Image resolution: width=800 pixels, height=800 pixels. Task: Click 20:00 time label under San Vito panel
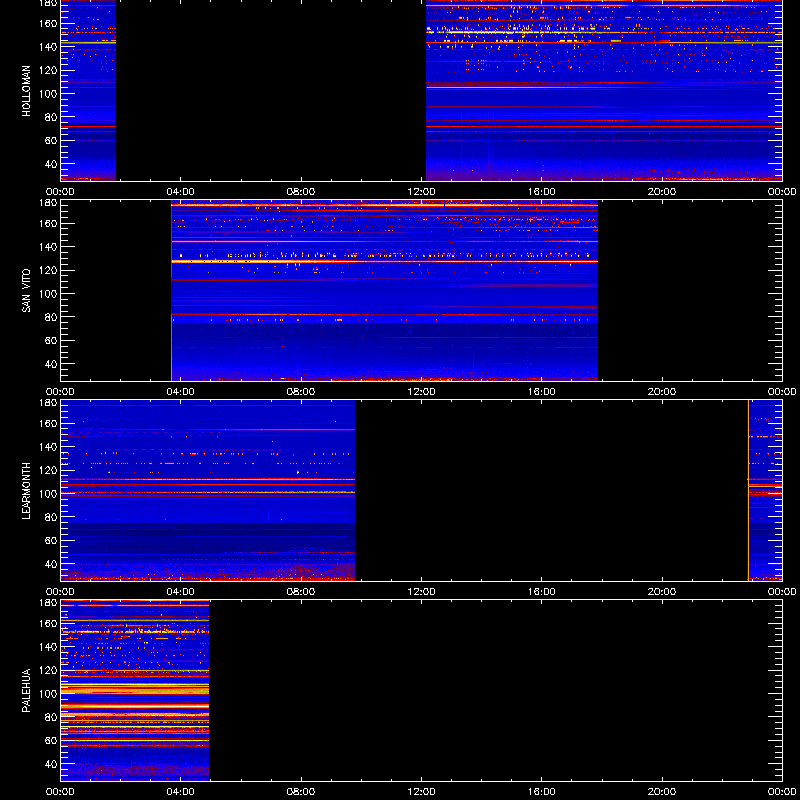pos(662,392)
